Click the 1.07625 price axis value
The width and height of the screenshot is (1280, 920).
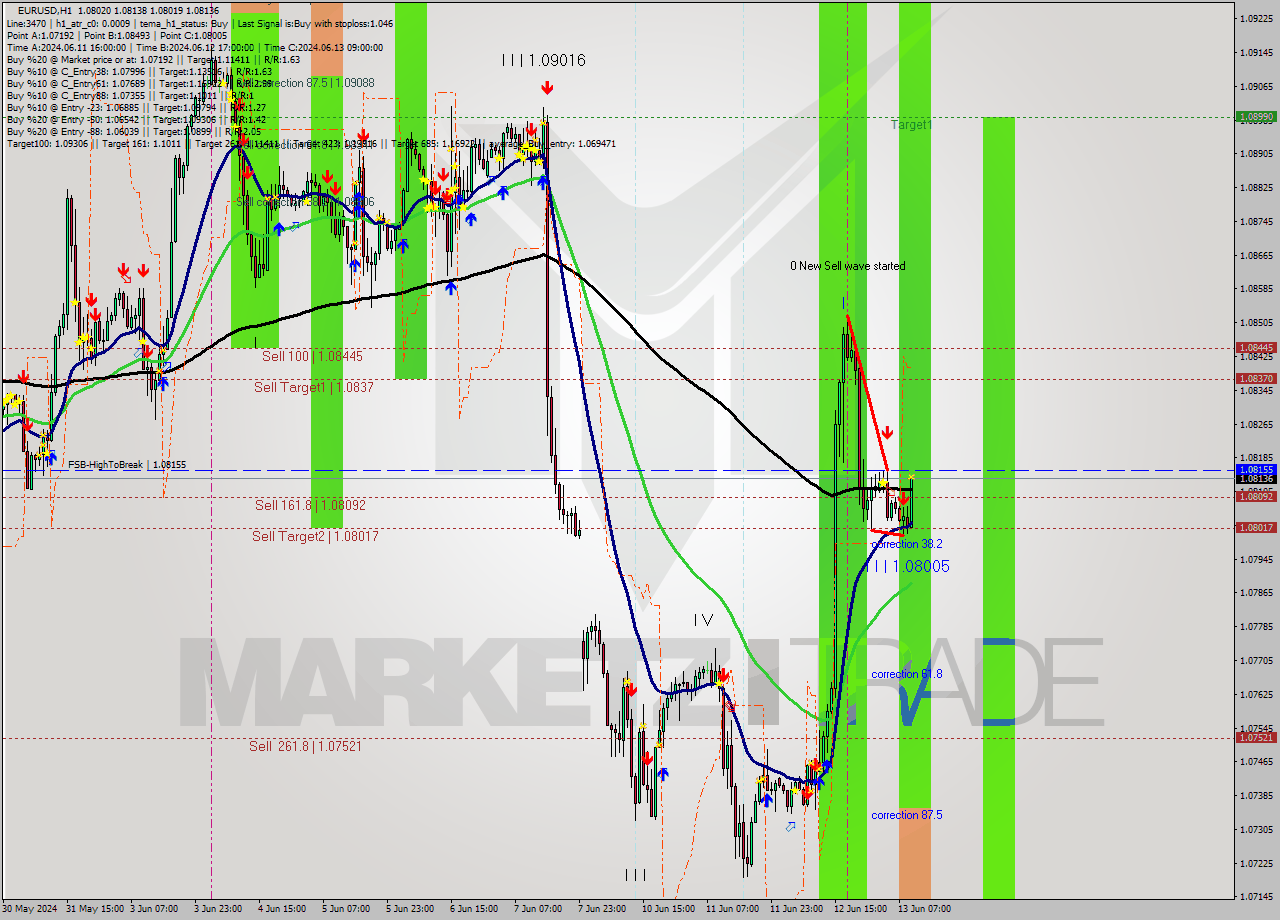click(1256, 694)
